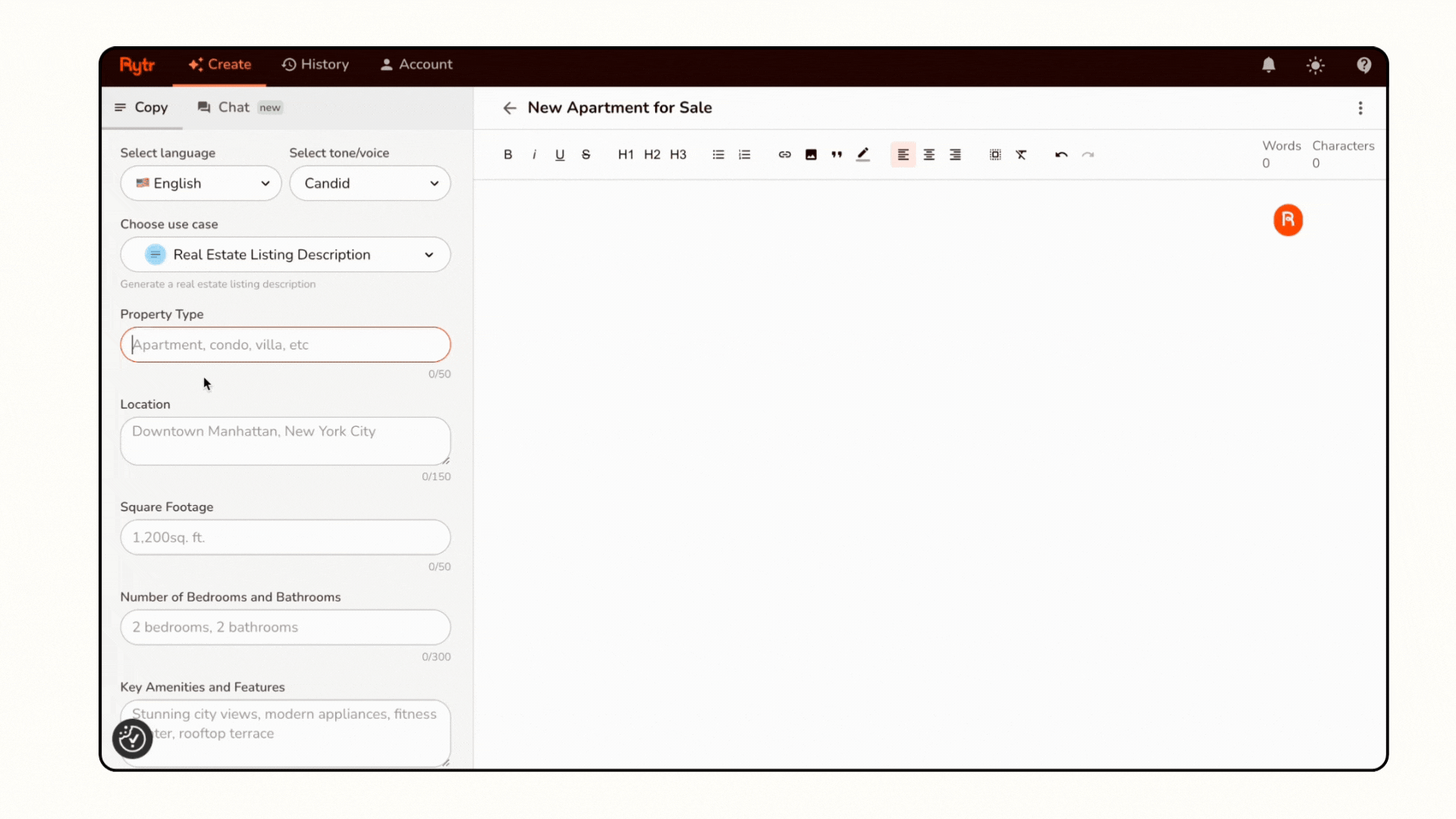Click the Location text field
The width and height of the screenshot is (1456, 819).
(285, 441)
